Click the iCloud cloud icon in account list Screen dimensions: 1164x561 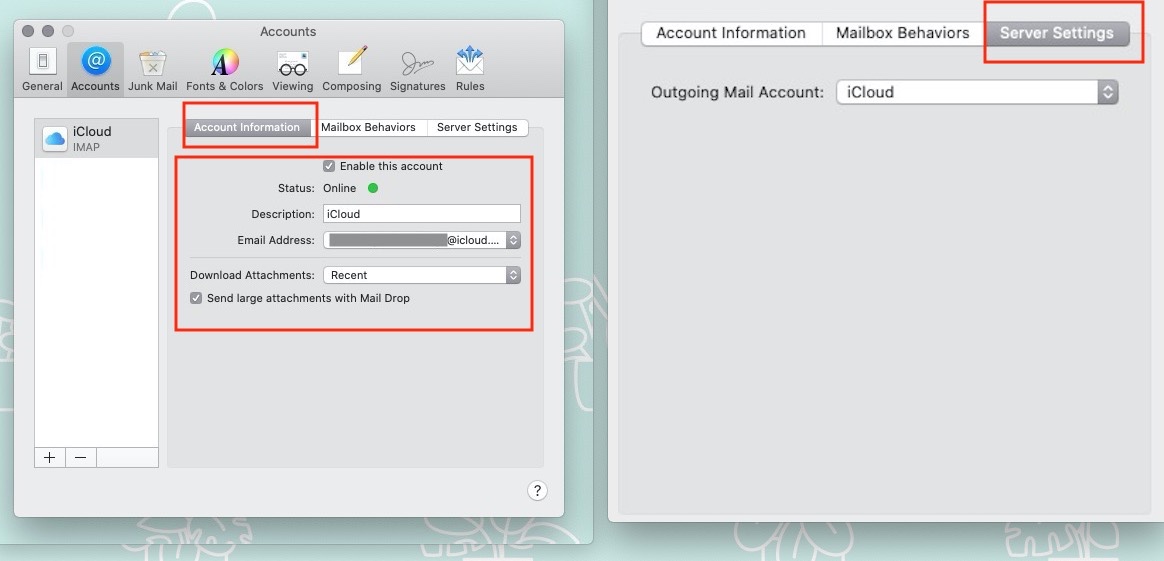click(55, 139)
